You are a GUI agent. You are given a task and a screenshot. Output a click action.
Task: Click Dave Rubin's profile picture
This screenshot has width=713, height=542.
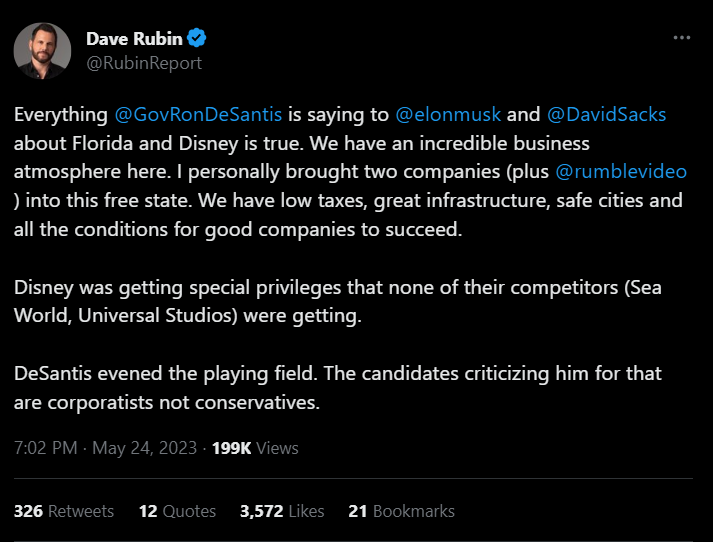[x=42, y=51]
